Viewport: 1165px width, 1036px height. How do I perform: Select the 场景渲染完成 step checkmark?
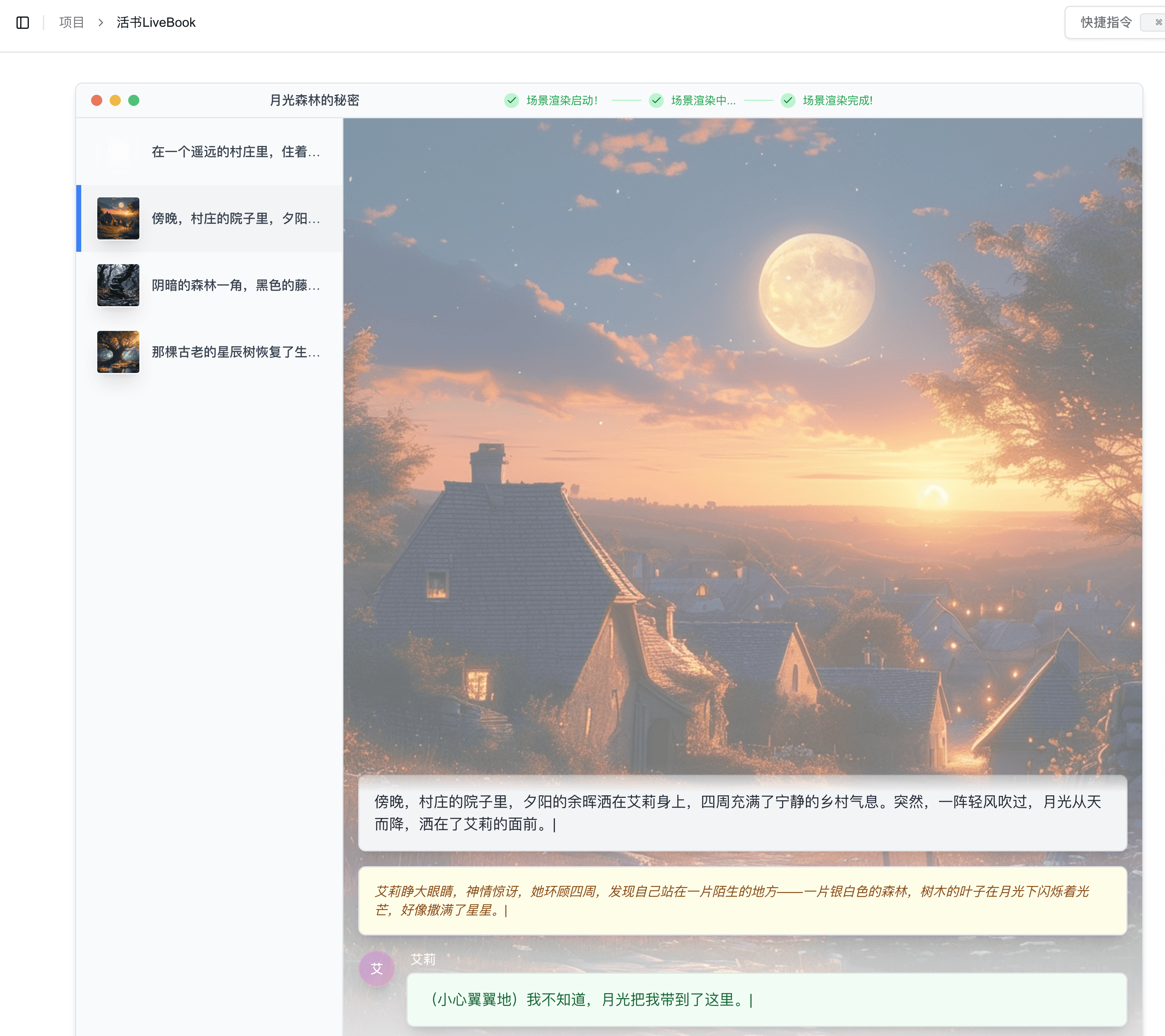coord(788,100)
